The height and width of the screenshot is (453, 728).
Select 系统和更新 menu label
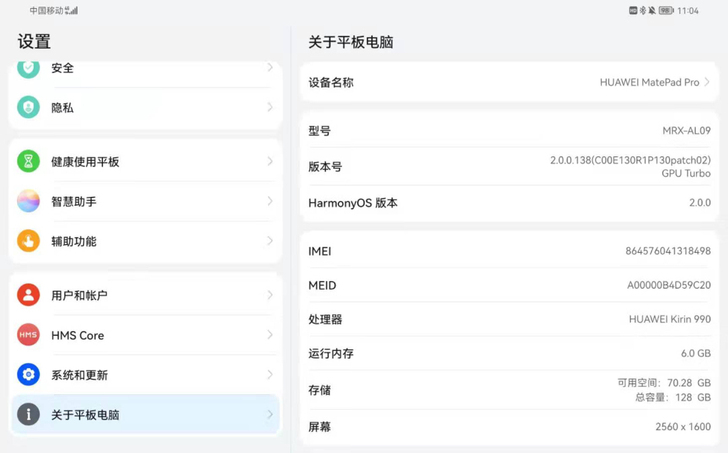point(79,375)
